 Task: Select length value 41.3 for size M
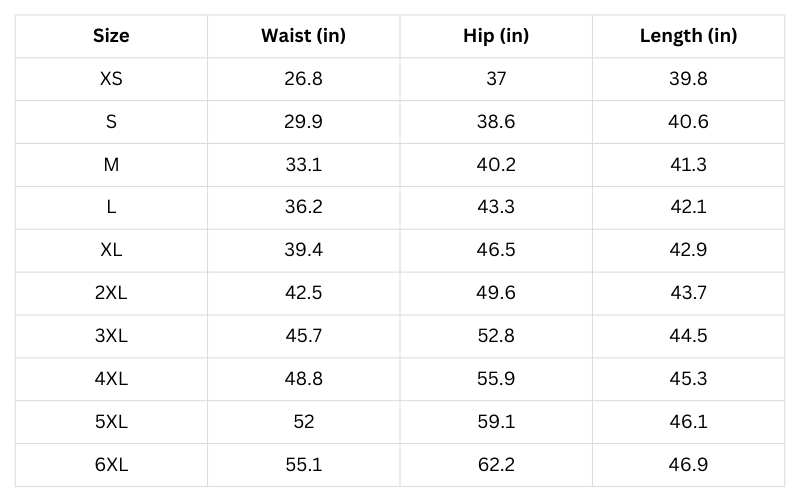coord(688,165)
